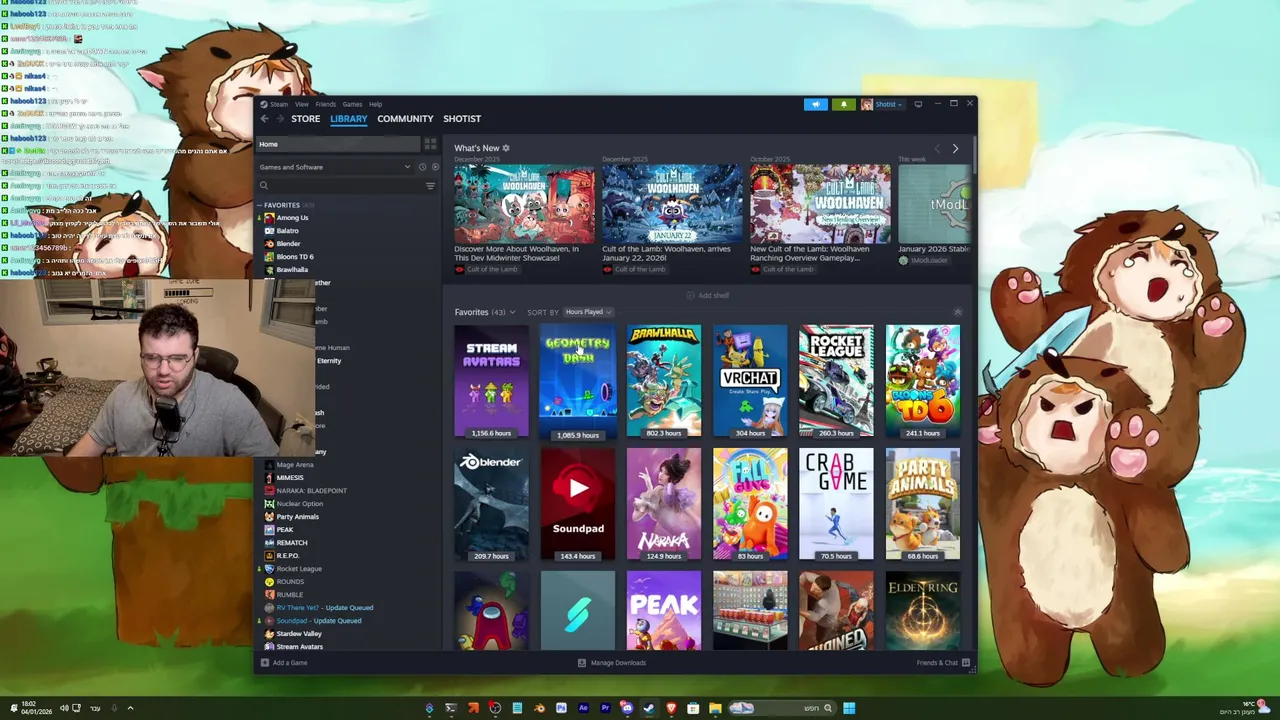The width and height of the screenshot is (1280, 720).
Task: Open Brave browser from the taskbar
Action: [x=671, y=708]
